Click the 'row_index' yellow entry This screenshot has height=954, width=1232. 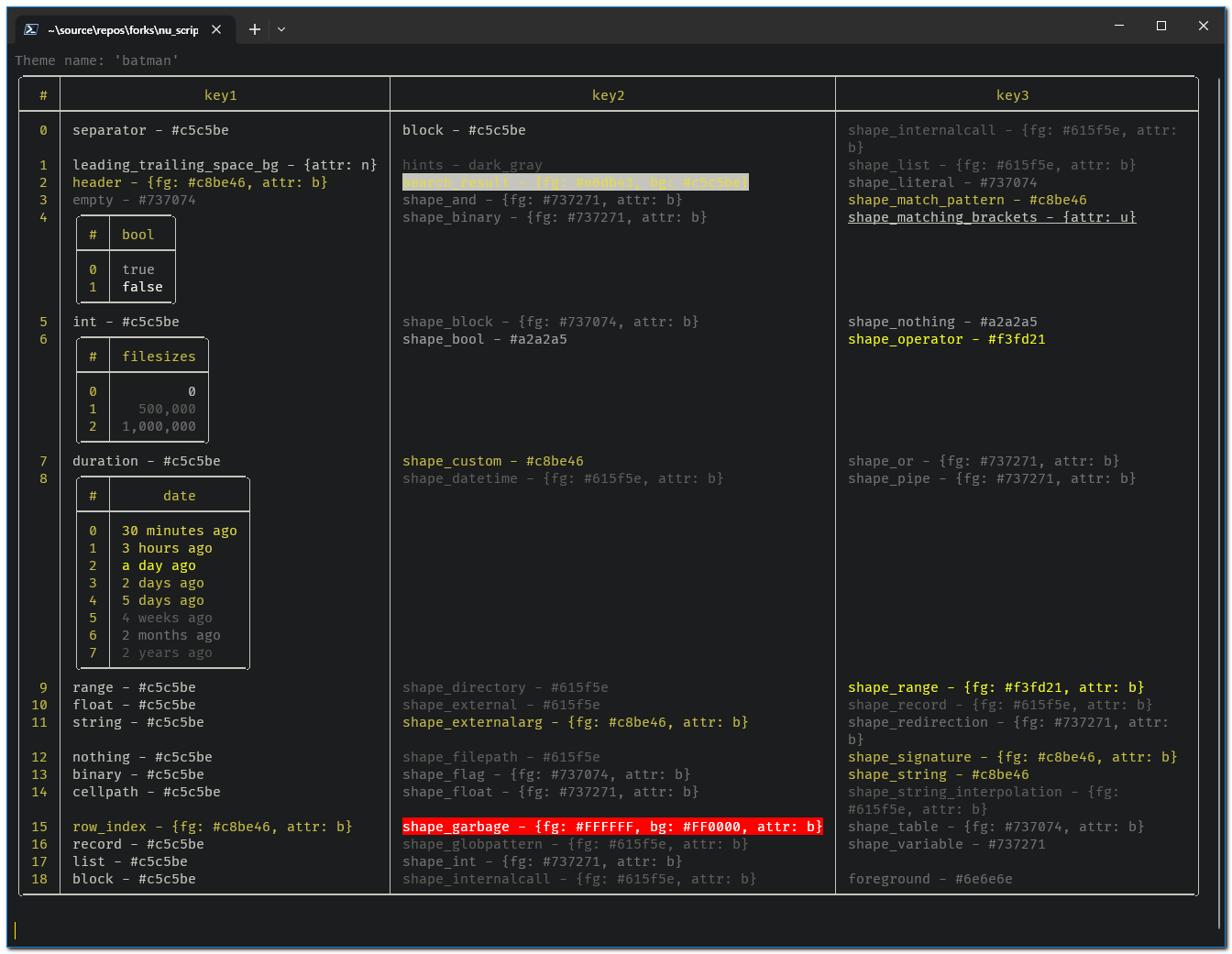click(213, 827)
